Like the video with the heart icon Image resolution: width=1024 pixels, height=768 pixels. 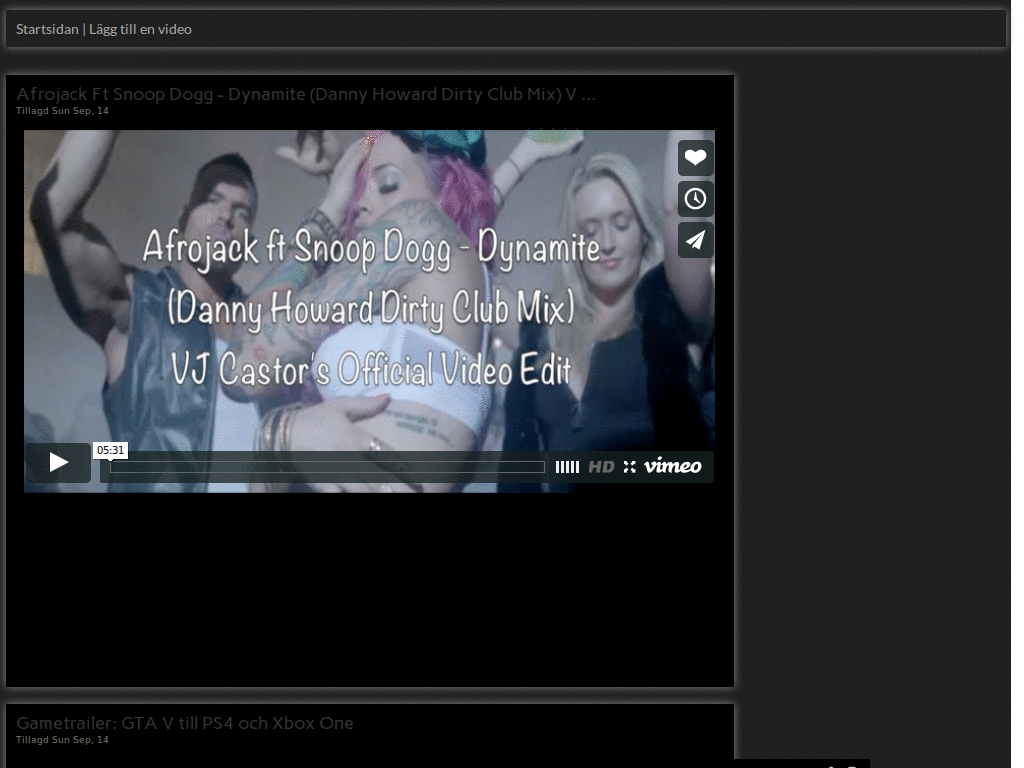click(x=696, y=157)
